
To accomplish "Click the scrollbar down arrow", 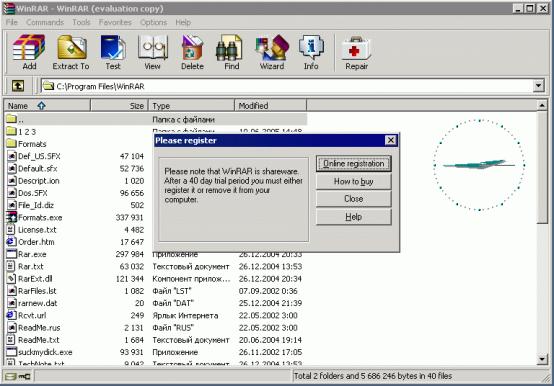I will click(x=542, y=359).
